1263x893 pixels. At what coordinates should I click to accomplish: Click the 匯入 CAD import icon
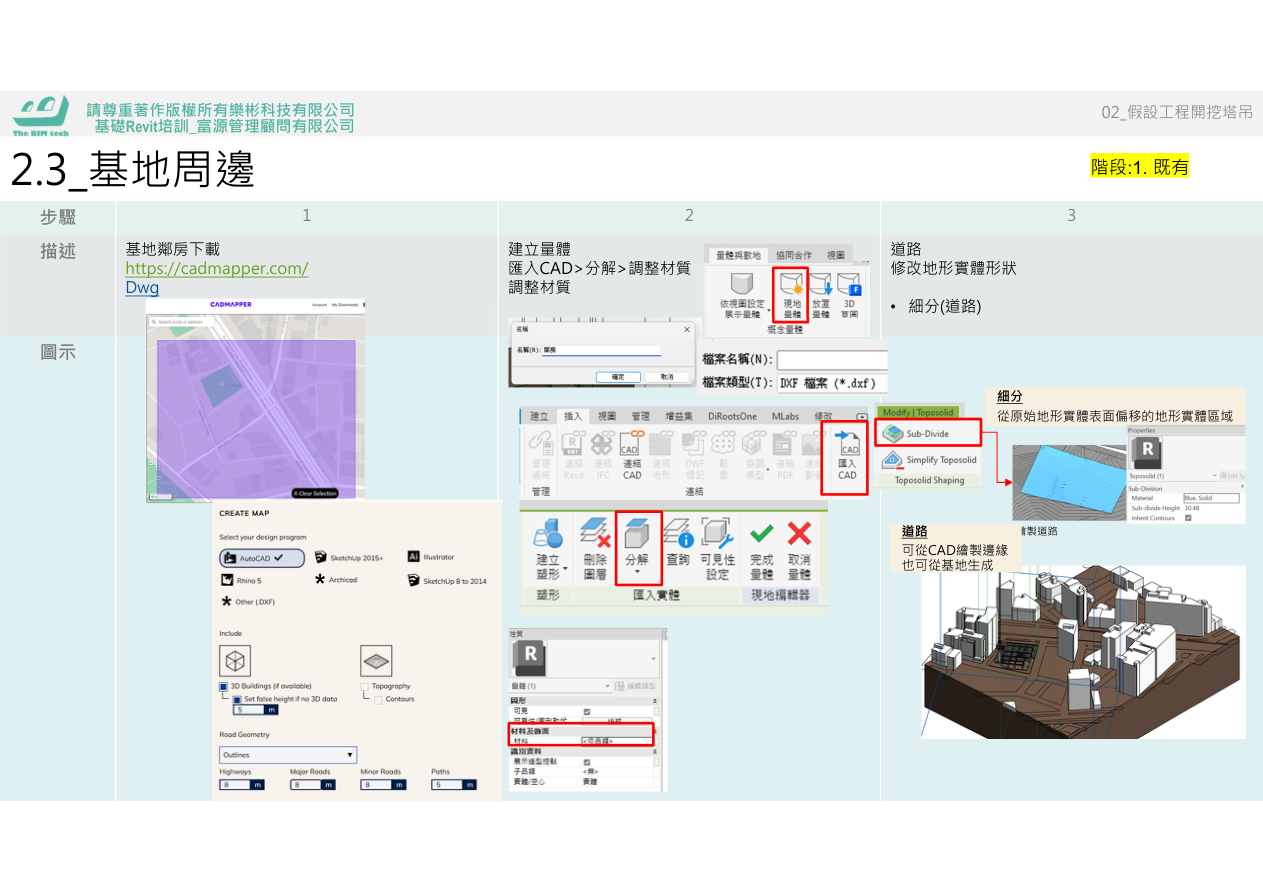847,456
